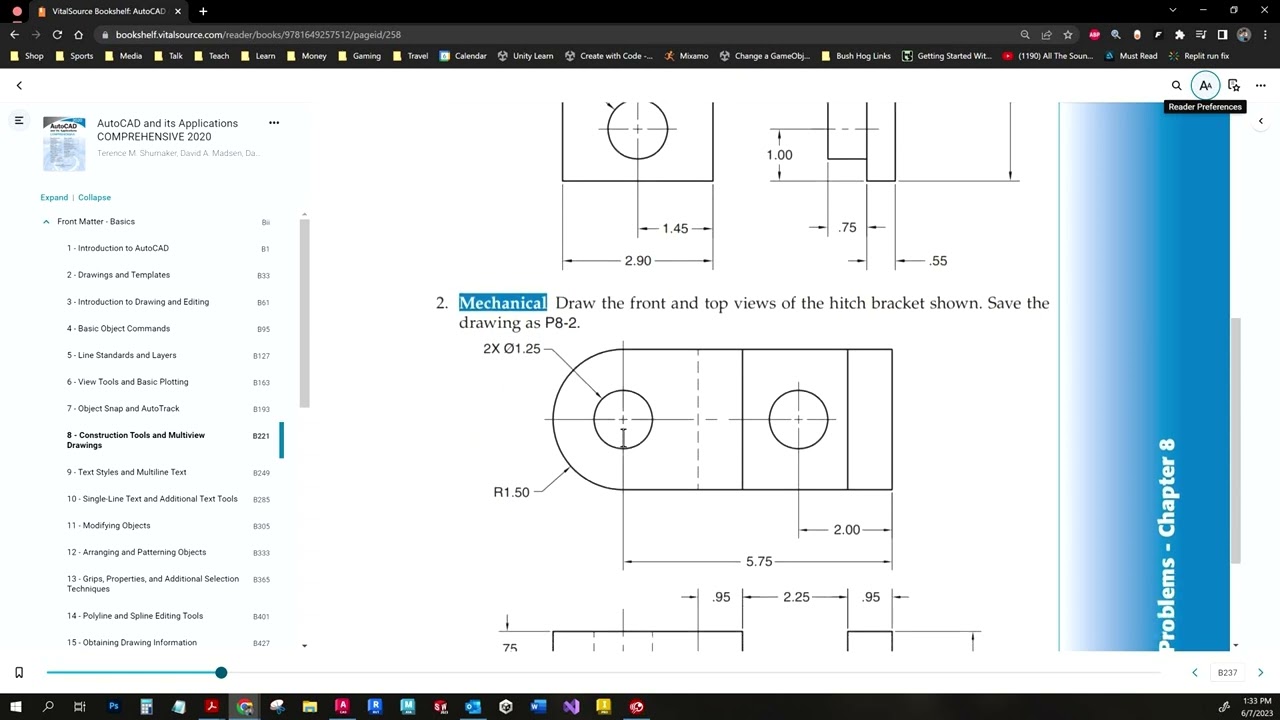Open the Learn bookmarks folder
This screenshot has height=720, width=1280.
click(257, 56)
